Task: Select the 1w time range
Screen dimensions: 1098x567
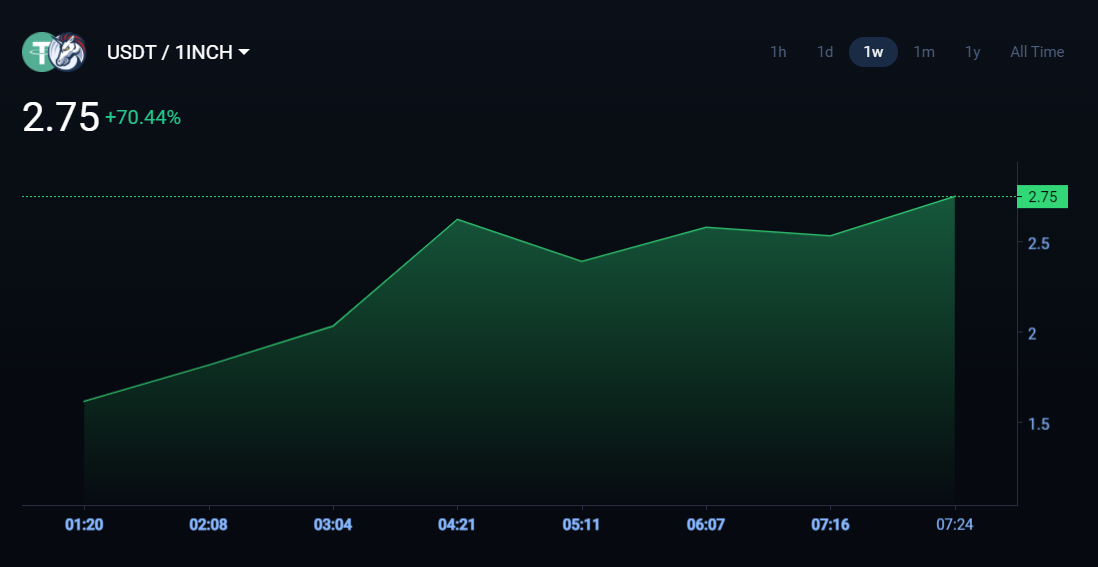Action: point(873,52)
